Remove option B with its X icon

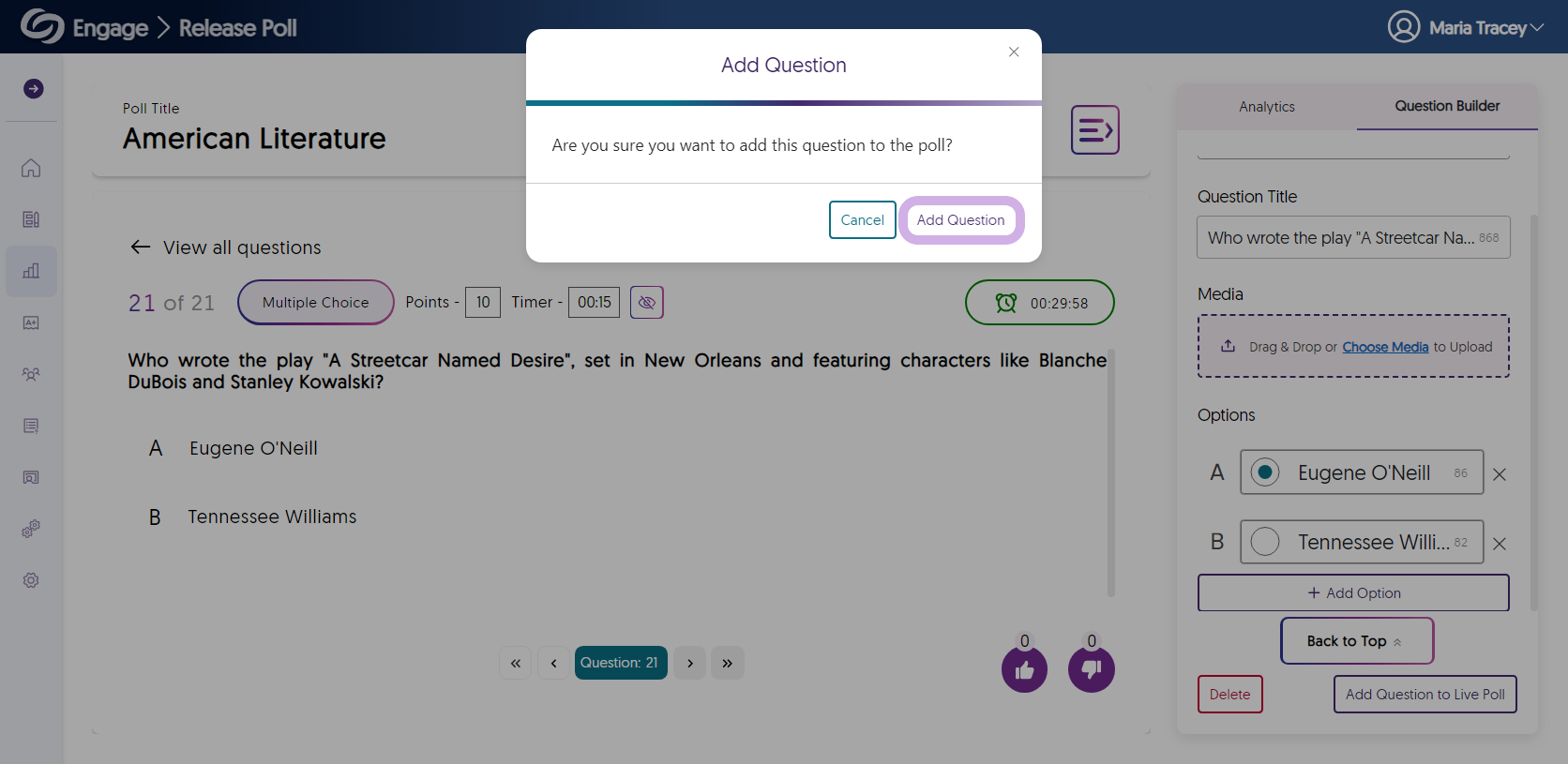(x=1500, y=544)
